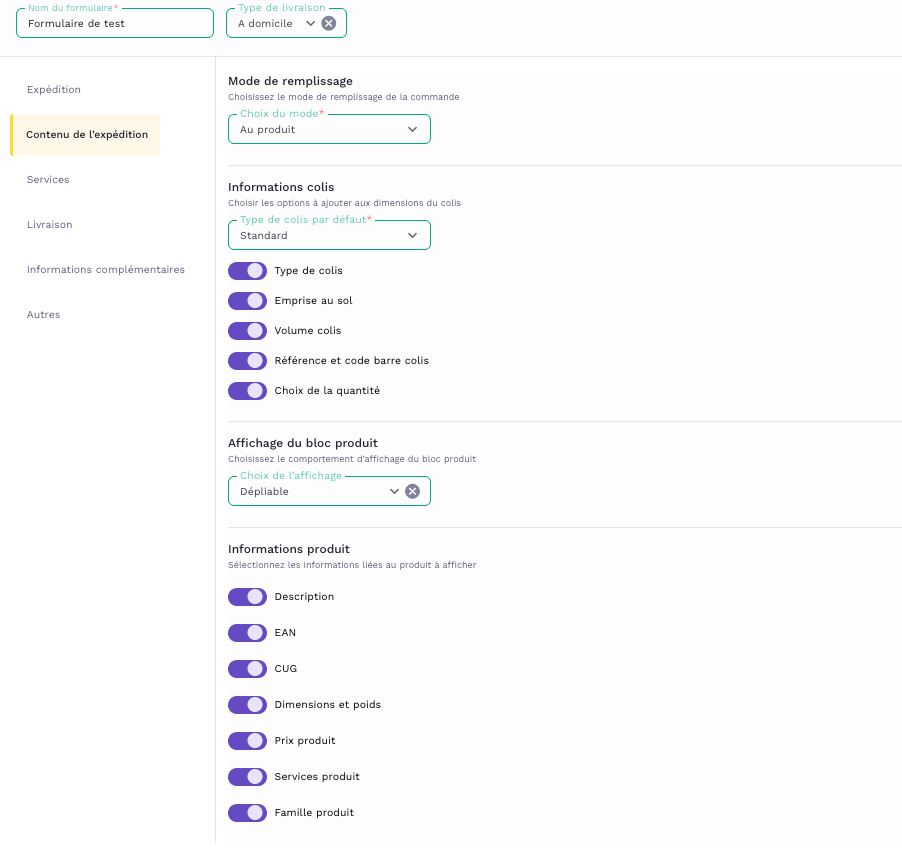
Task: Open the Expédition section
Action: 54,90
